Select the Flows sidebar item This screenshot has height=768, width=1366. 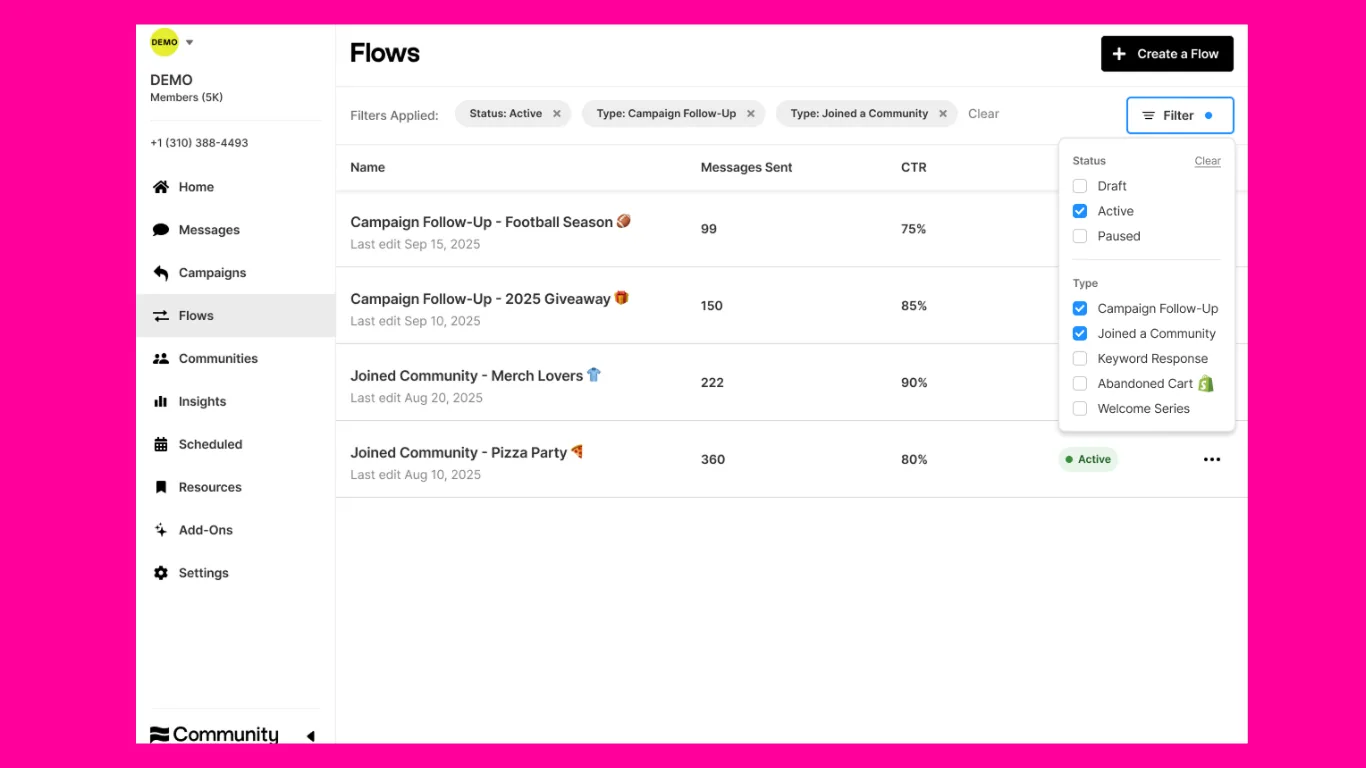(196, 316)
